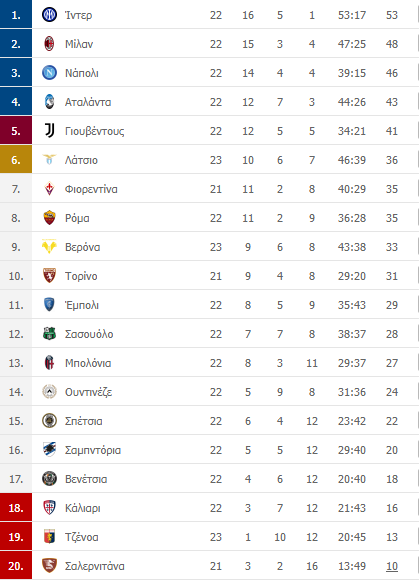This screenshot has width=419, height=583.
Task: Click the Torino bull crest icon
Action: point(49,276)
